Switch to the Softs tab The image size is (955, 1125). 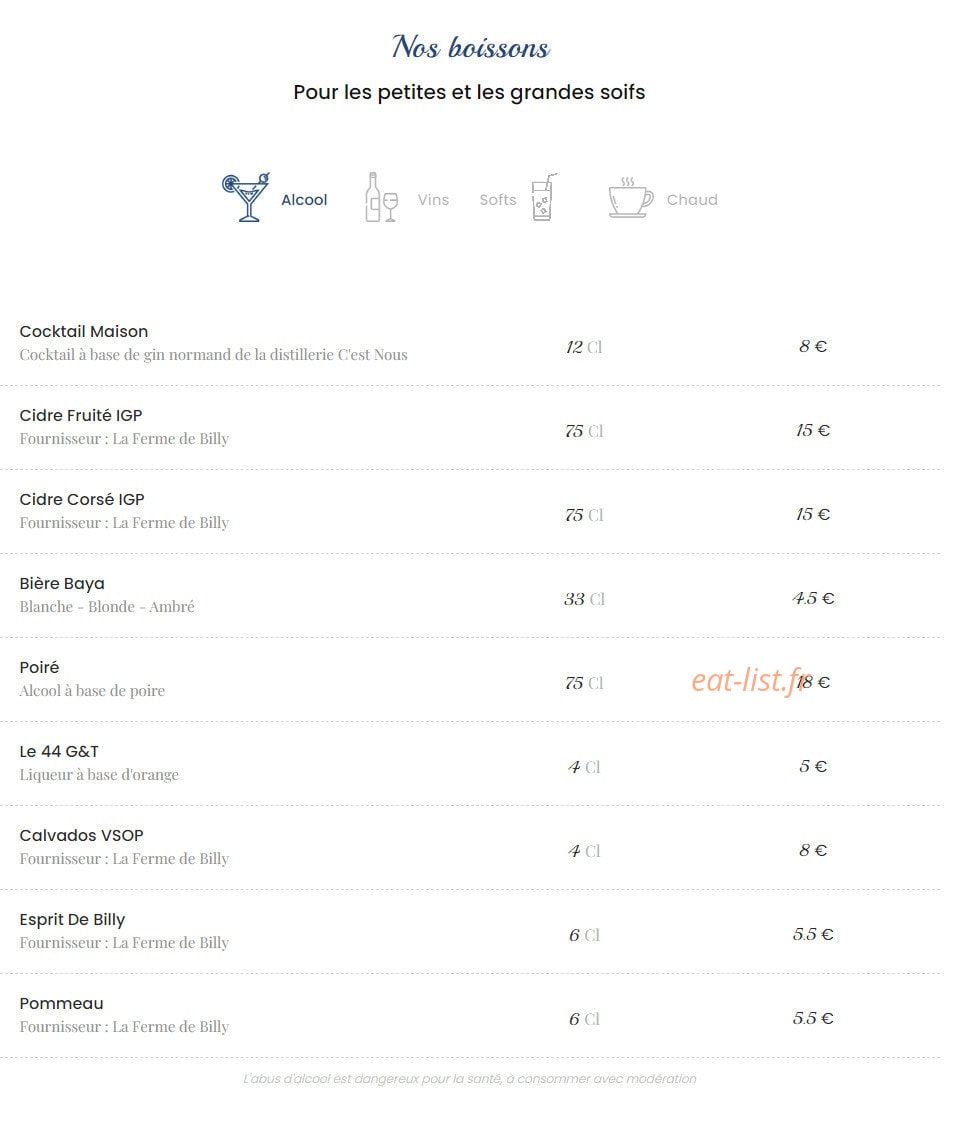(498, 200)
